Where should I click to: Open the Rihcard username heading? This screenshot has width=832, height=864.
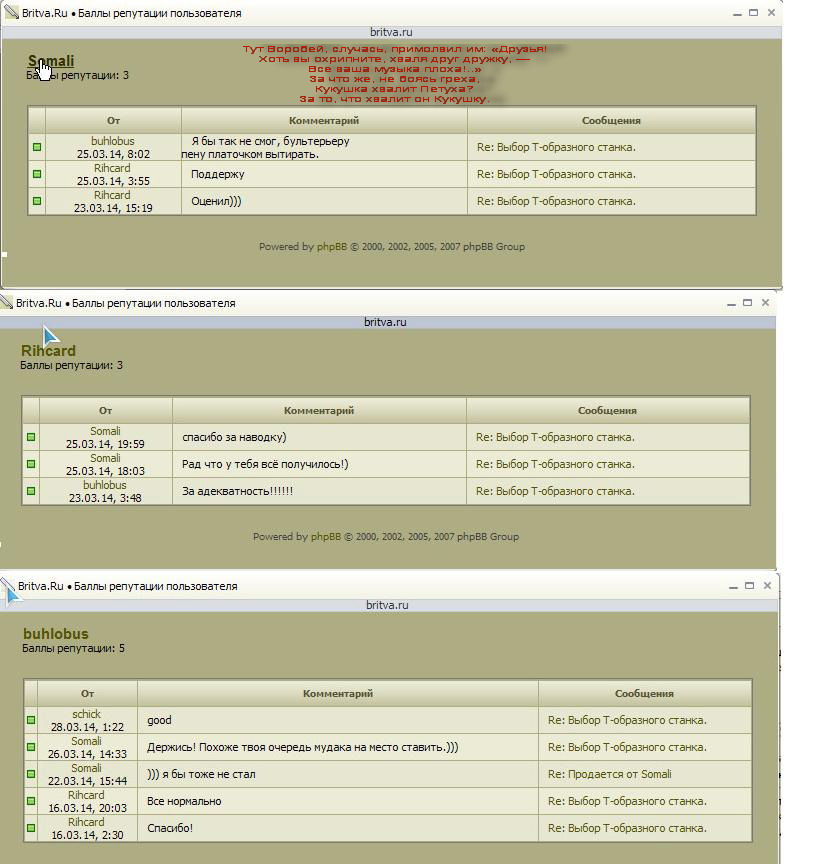click(x=48, y=351)
